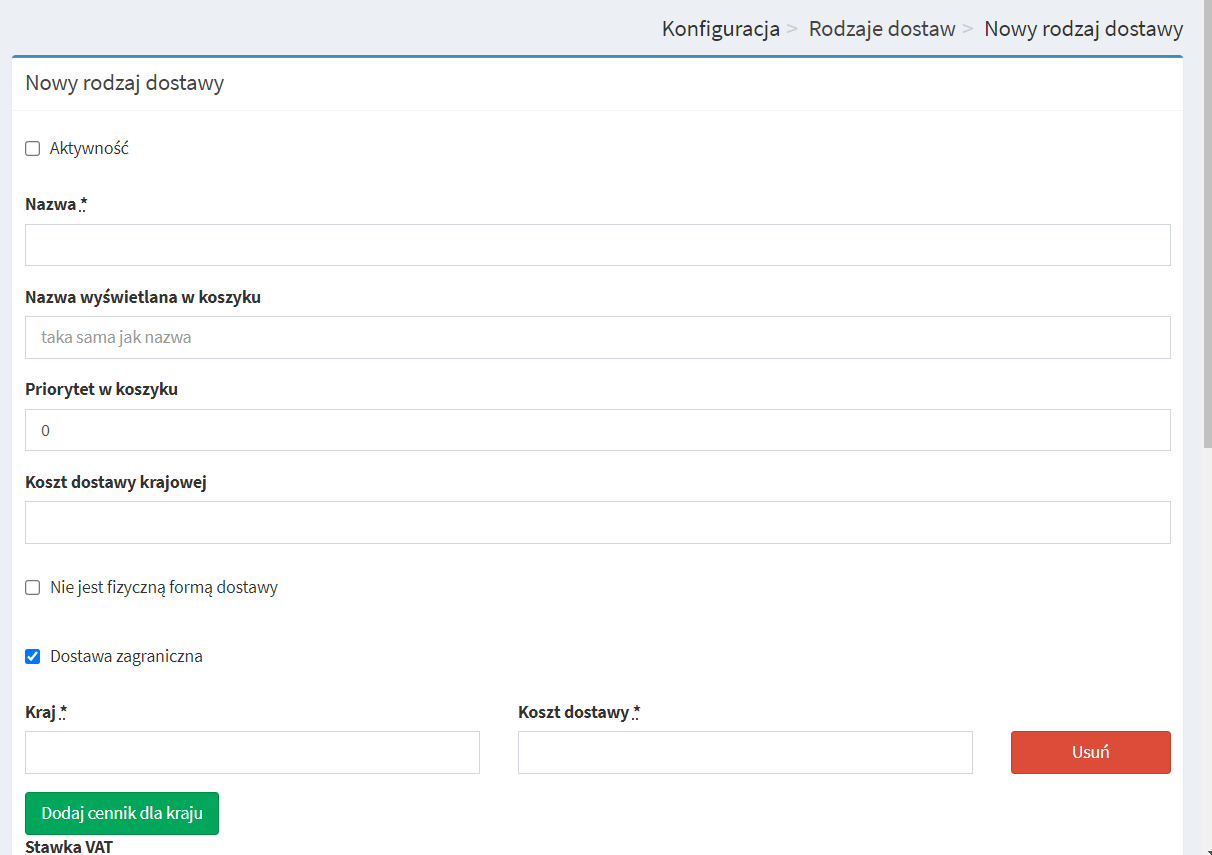Click the vertical page scrollbar thumb
This screenshot has height=855, width=1212.
pos(1207,224)
